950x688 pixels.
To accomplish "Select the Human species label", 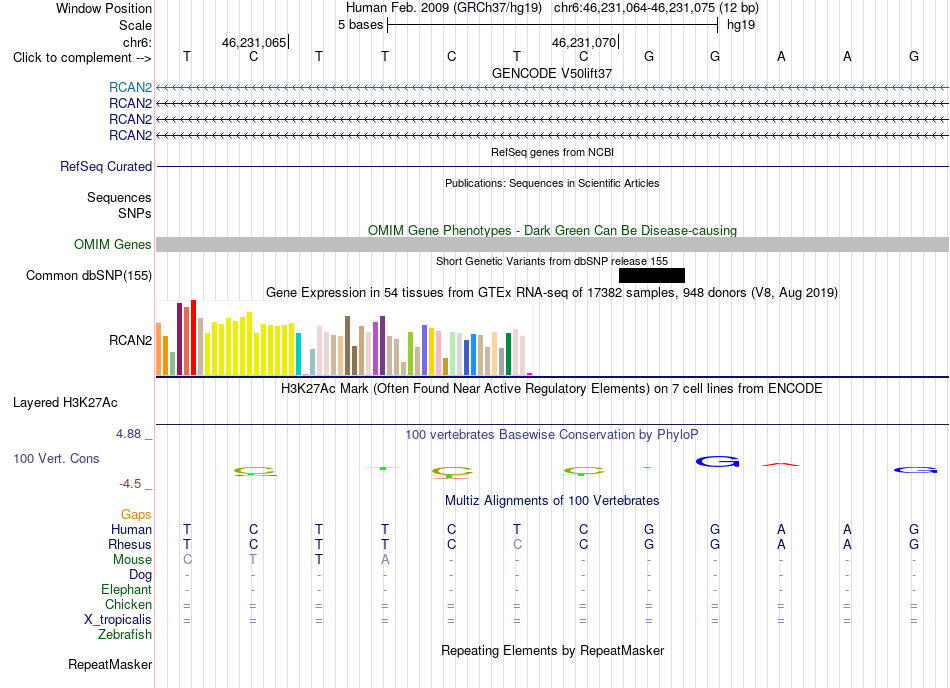I will tap(131, 529).
